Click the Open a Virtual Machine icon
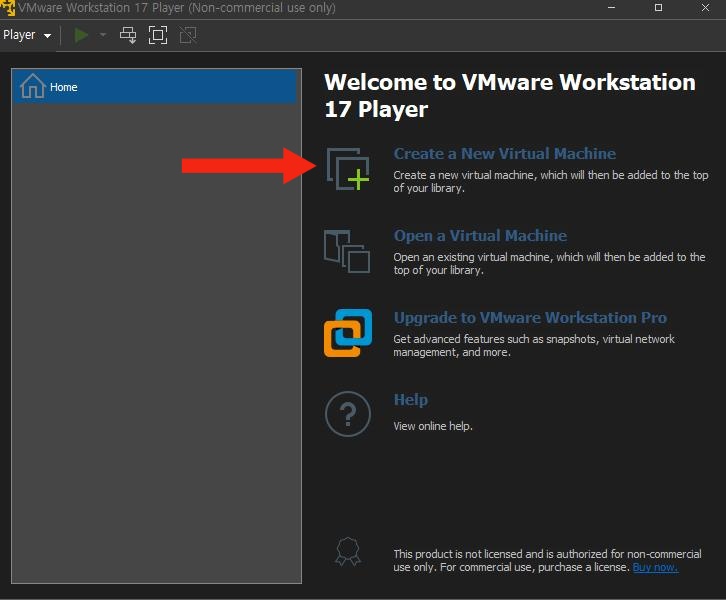The height and width of the screenshot is (600, 726). [x=347, y=250]
